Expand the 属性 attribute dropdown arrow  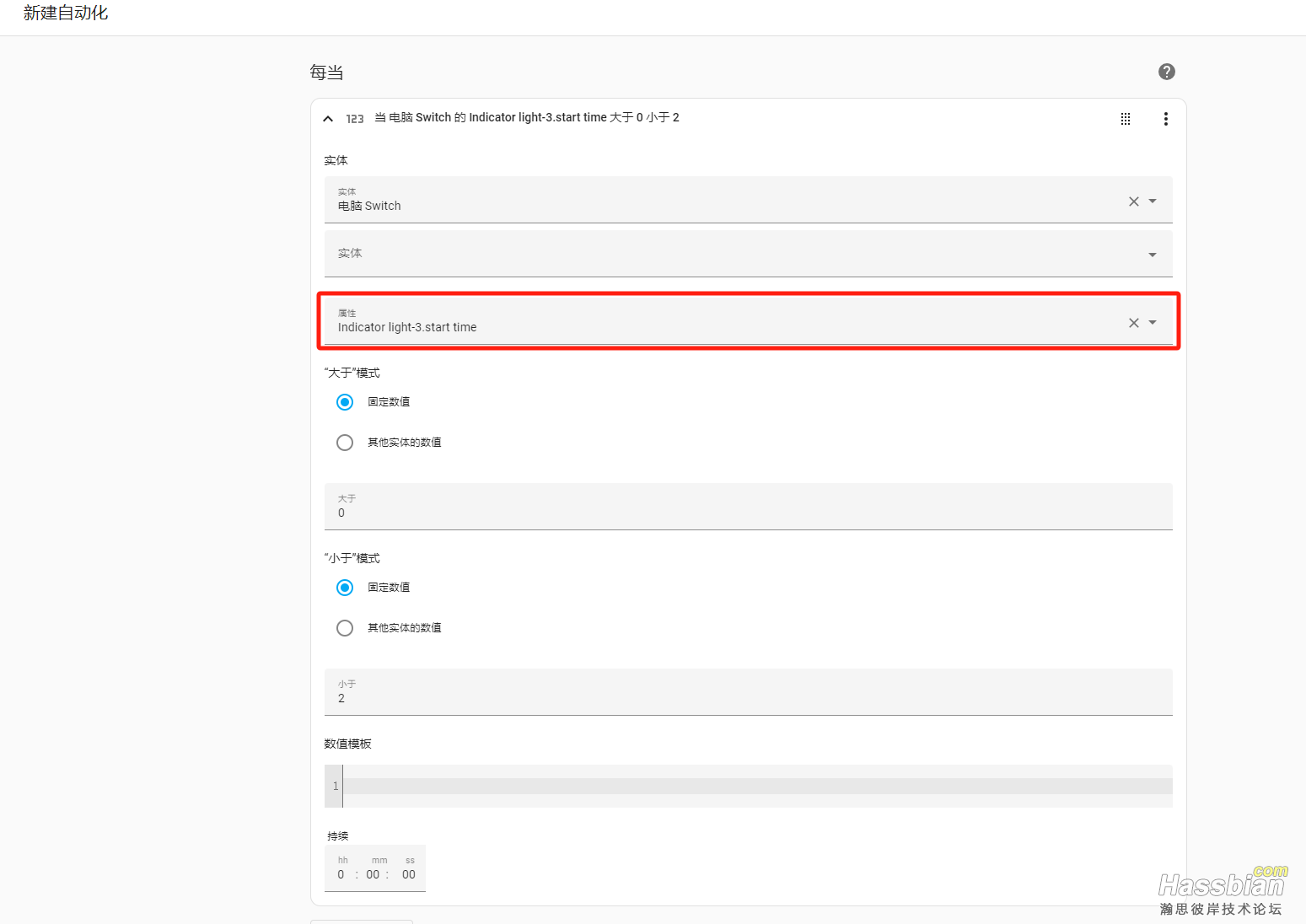[1153, 323]
